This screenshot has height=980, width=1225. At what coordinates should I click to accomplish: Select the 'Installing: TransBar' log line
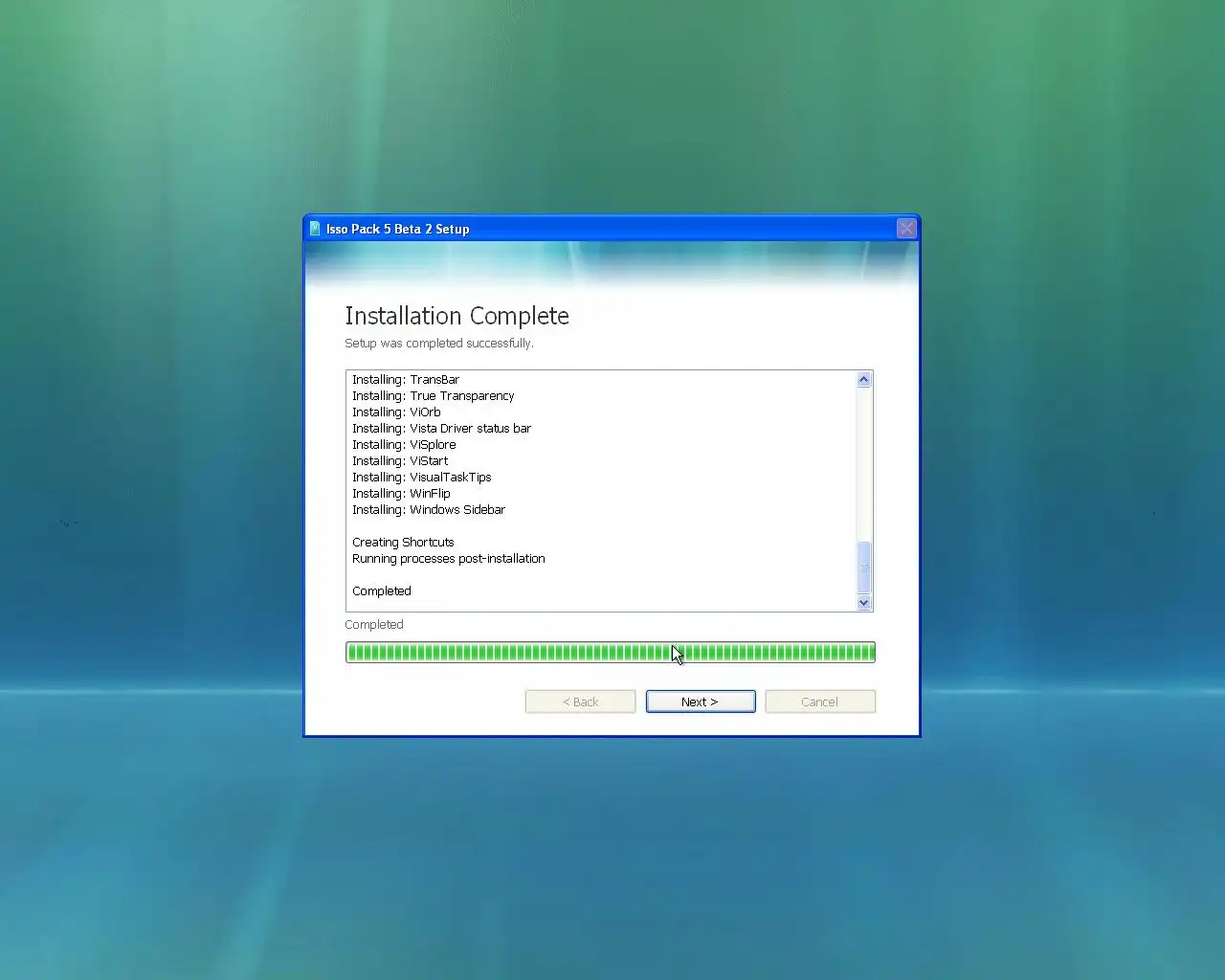pyautogui.click(x=406, y=379)
